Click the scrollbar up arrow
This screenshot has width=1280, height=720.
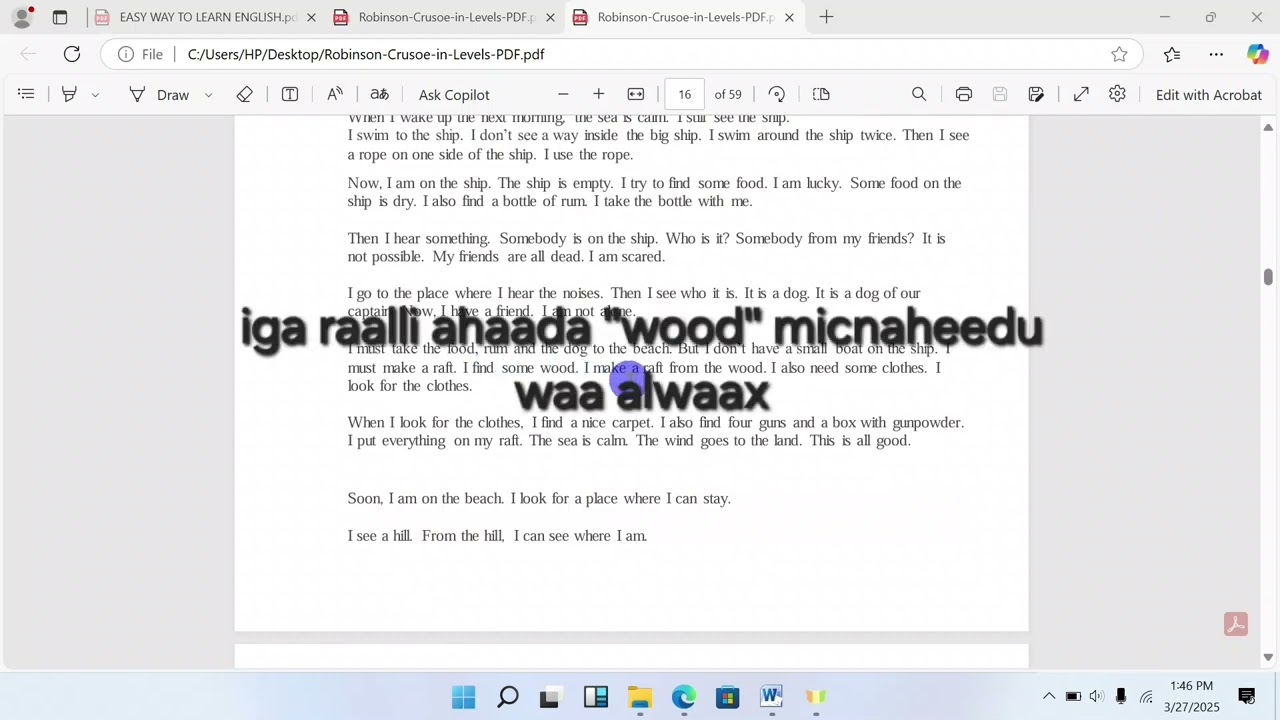(x=1268, y=127)
